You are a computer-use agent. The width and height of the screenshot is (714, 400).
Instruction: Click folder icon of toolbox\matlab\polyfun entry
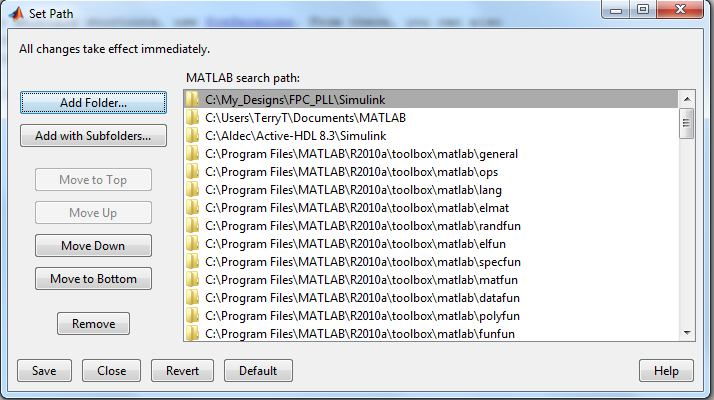tap(194, 316)
